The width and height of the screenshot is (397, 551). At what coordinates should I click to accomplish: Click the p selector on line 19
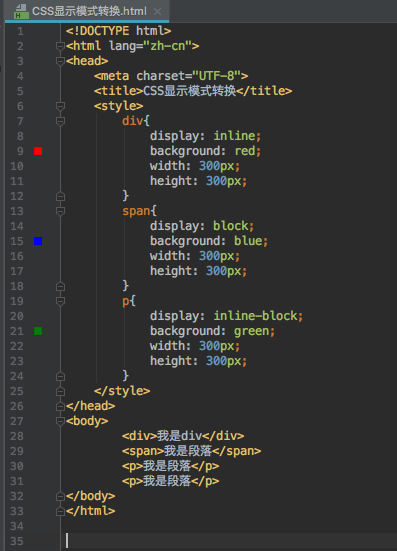(125, 301)
